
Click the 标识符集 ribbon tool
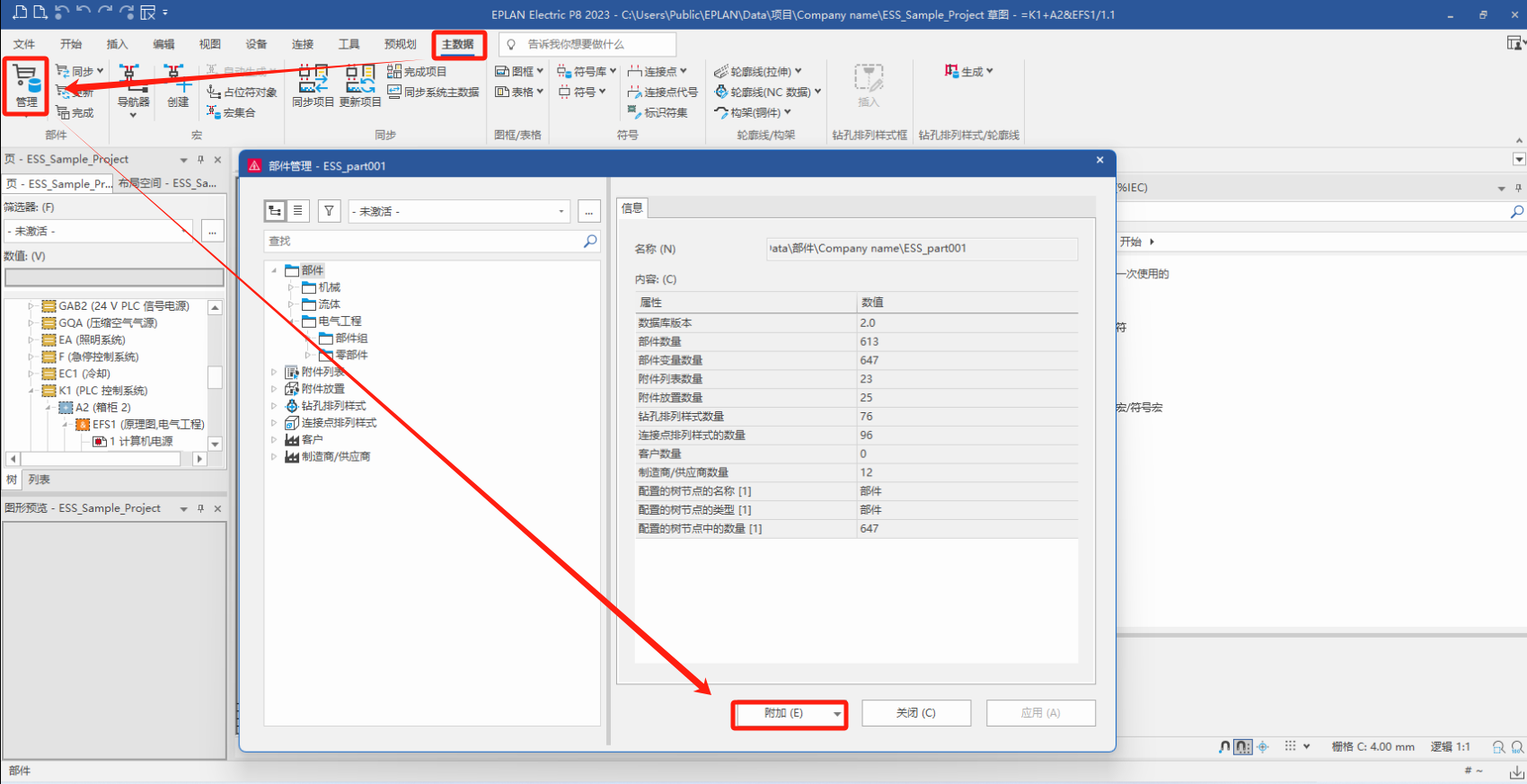(658, 112)
